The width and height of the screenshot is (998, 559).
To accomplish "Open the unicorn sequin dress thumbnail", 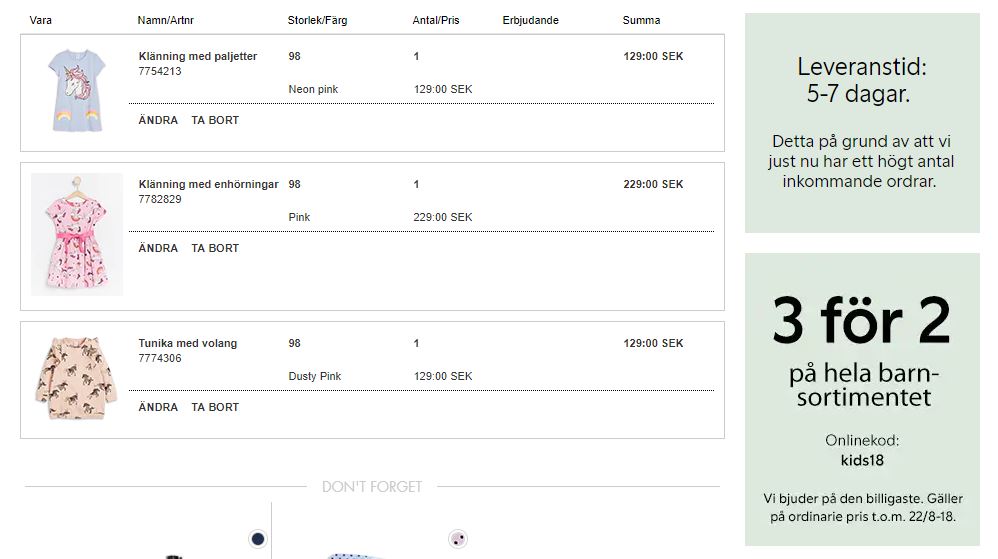I will click(x=77, y=90).
